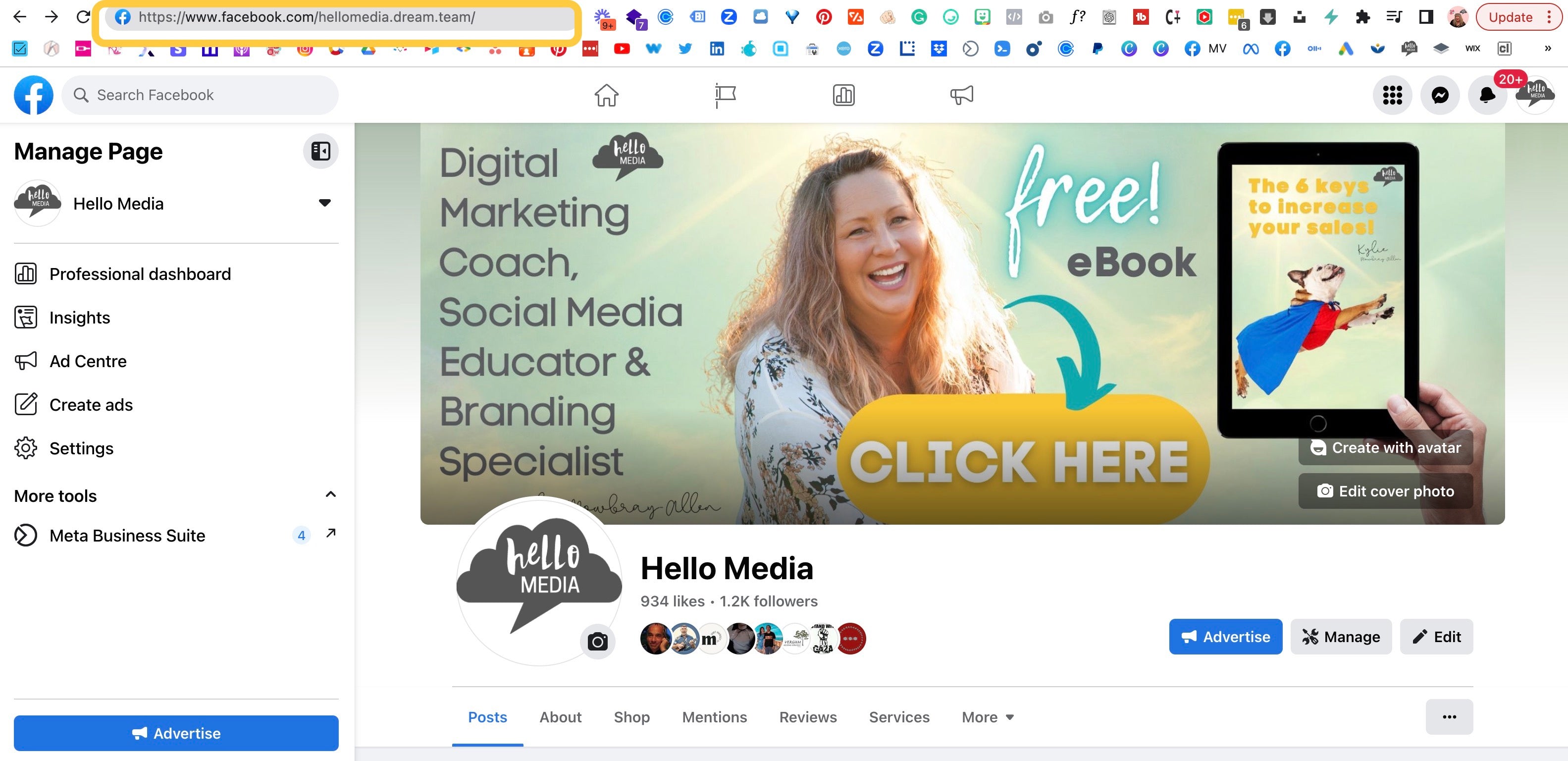This screenshot has width=1568, height=761.
Task: Click the Create ads option
Action: [x=92, y=404]
